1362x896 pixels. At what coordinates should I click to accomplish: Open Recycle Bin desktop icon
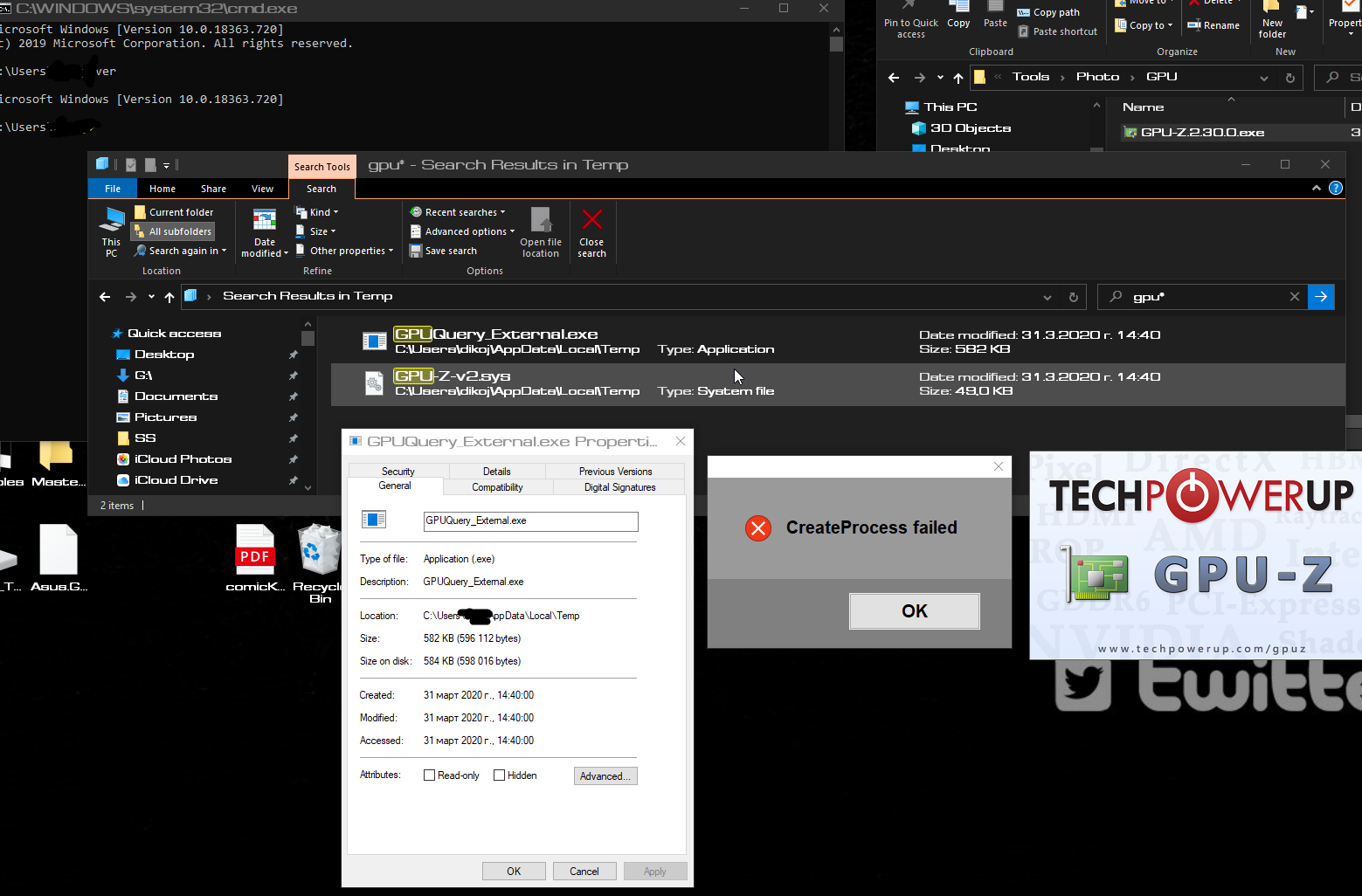coord(318,563)
